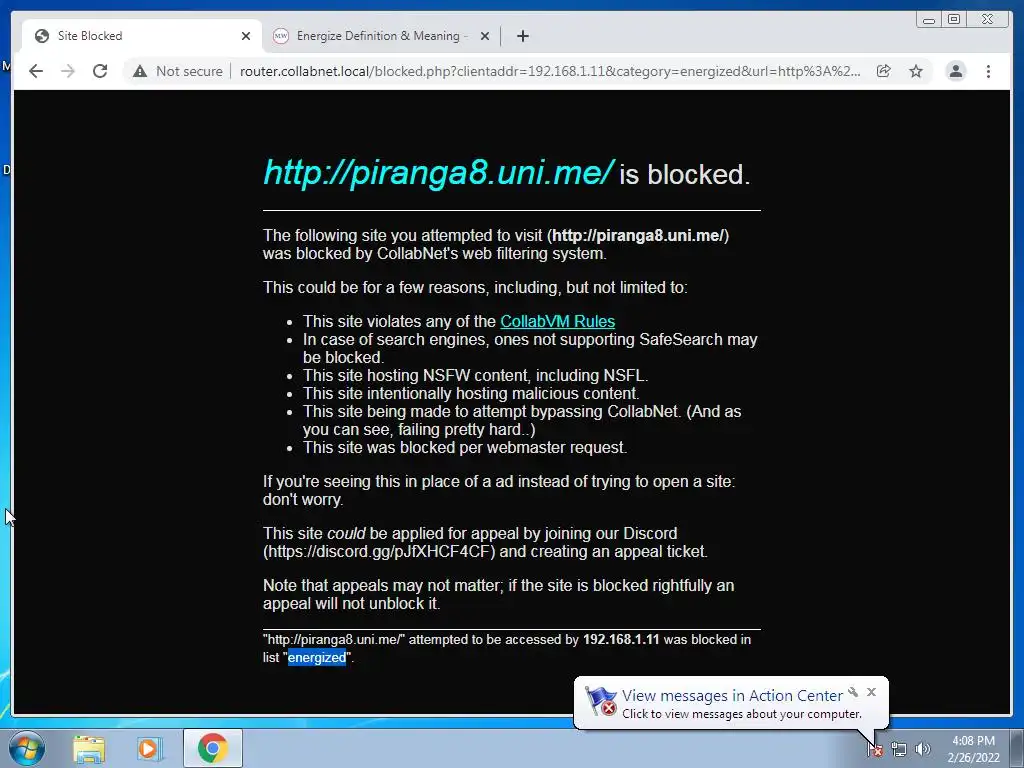Restore down the Chrome window
1024x768 pixels.
click(954, 20)
